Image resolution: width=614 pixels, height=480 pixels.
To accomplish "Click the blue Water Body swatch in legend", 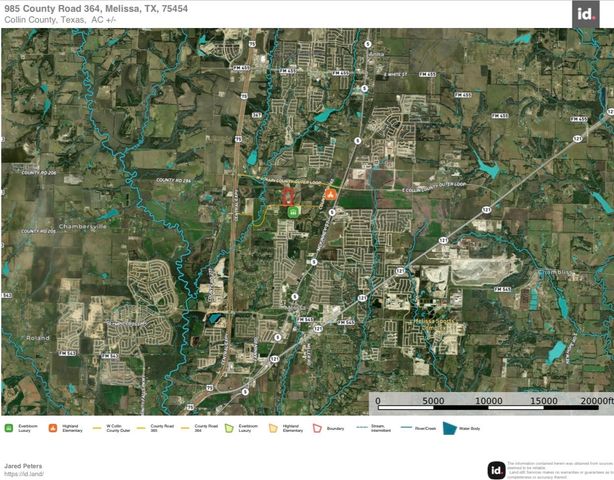I will 450,428.
